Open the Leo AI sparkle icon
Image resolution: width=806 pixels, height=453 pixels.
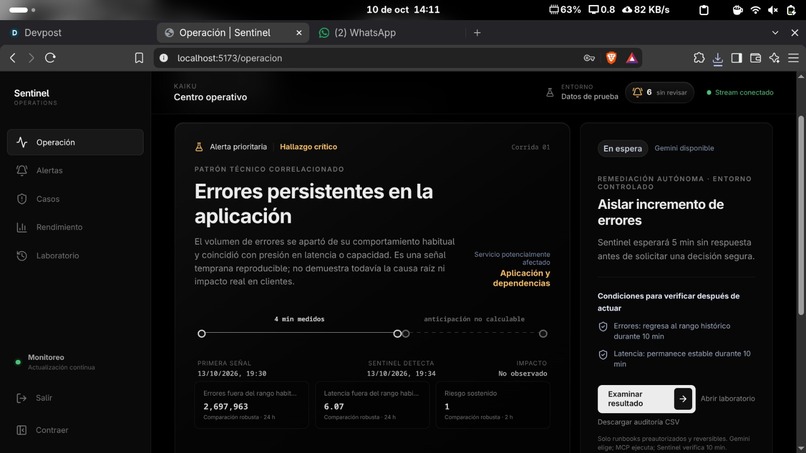tap(775, 58)
